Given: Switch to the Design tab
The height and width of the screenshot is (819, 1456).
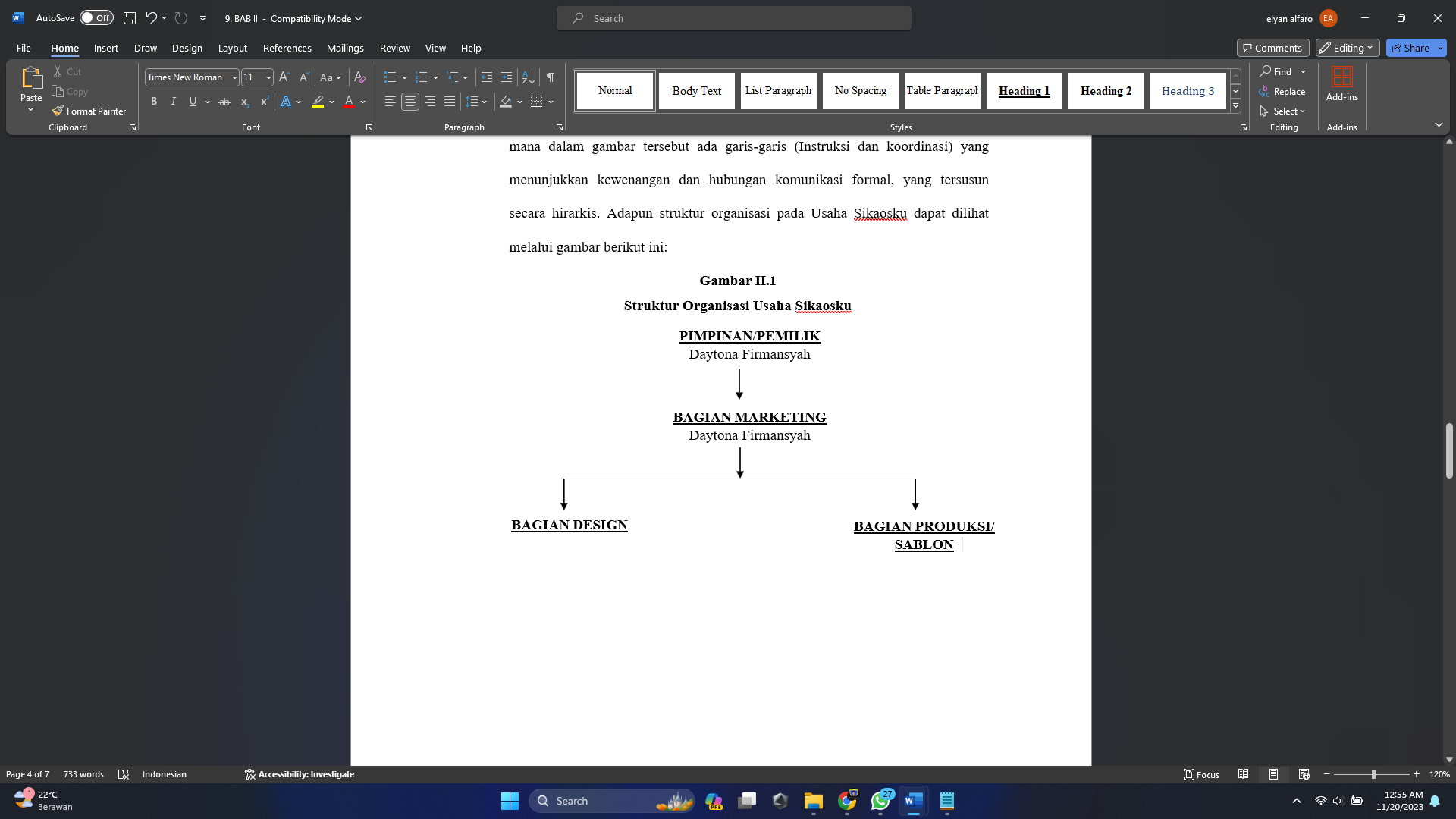Looking at the screenshot, I should click(x=187, y=48).
